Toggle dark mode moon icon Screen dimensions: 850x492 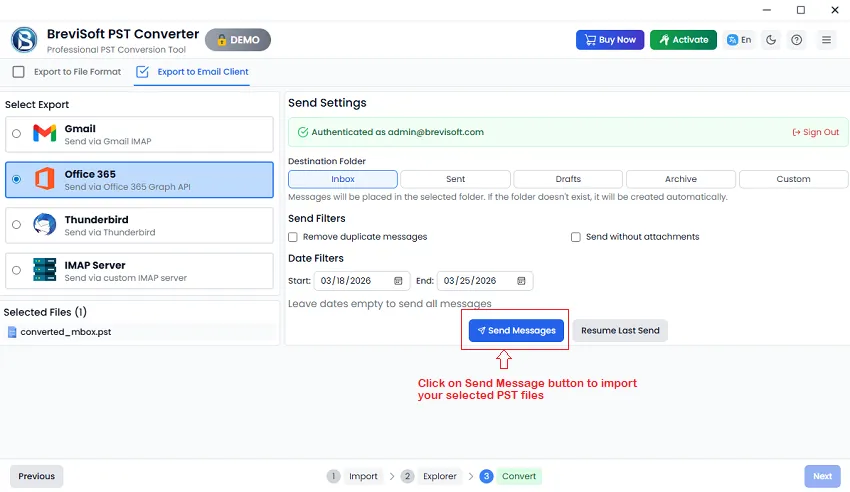[771, 40]
